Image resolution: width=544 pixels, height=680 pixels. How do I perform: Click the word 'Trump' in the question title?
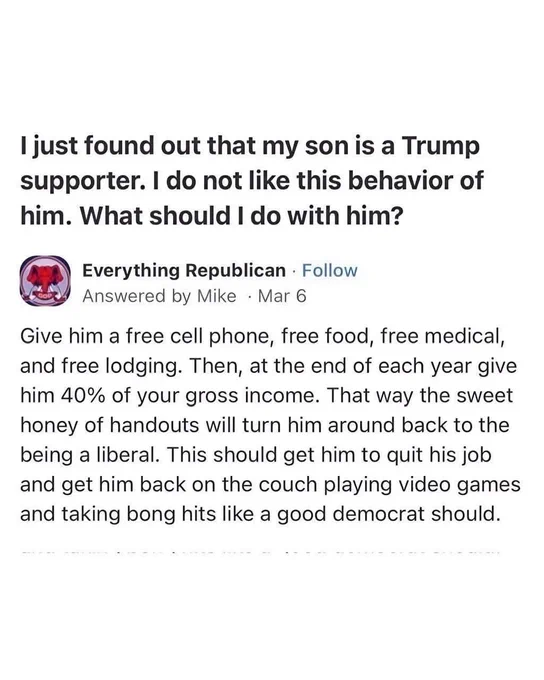click(x=441, y=146)
